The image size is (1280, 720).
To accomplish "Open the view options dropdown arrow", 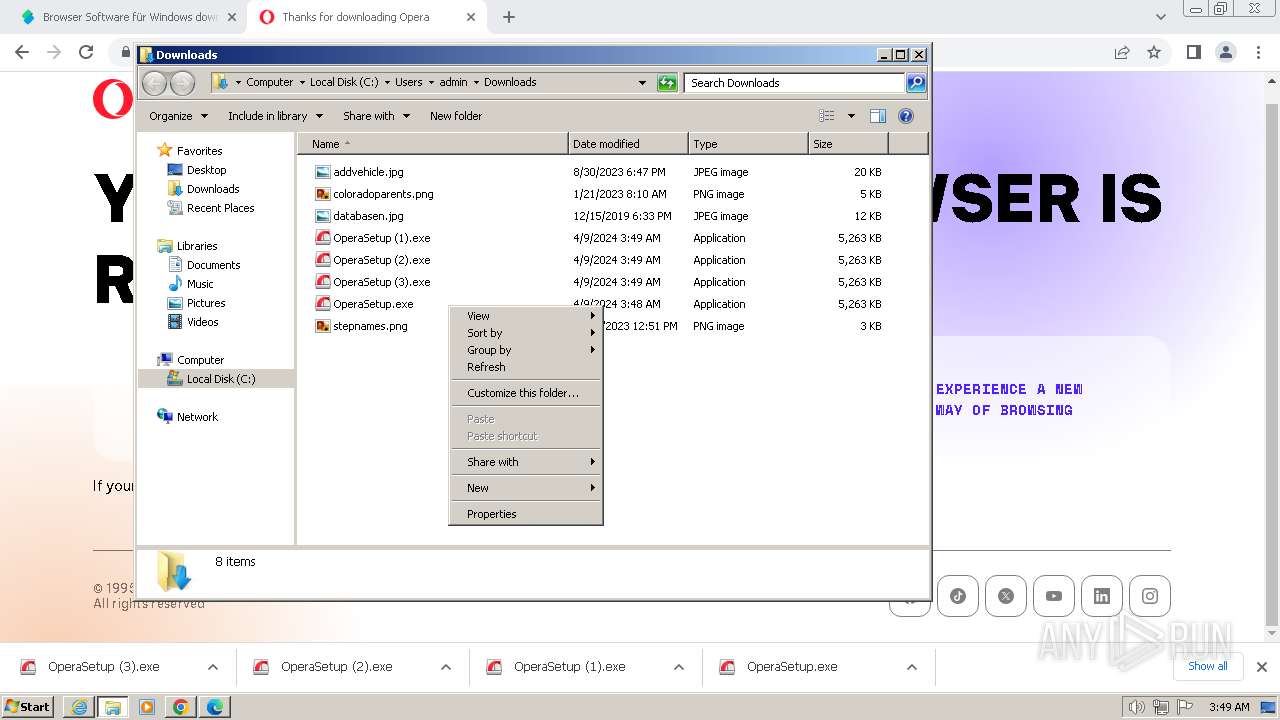I will click(x=851, y=116).
